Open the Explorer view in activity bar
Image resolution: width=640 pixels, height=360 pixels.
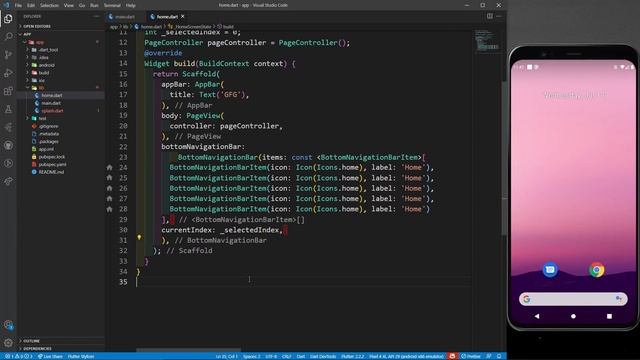pos(8,19)
